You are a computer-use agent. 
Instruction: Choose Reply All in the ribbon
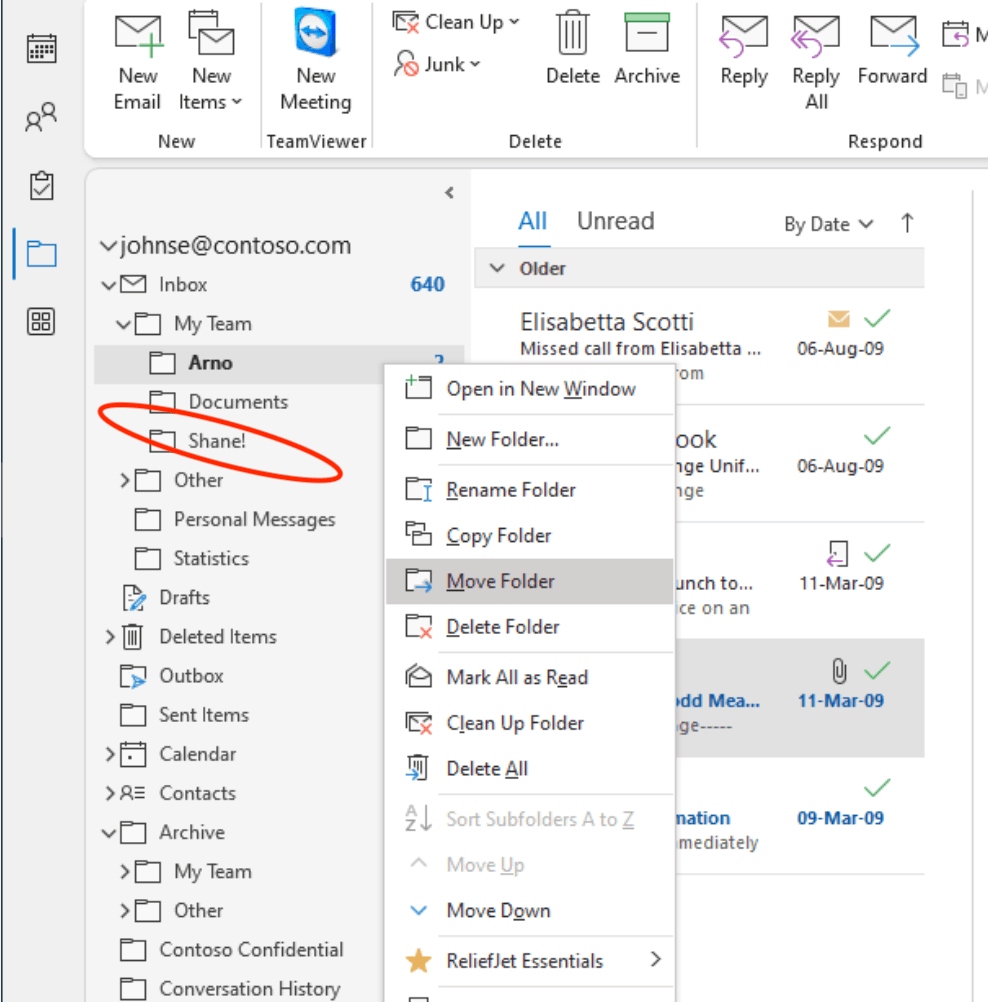pos(816,62)
